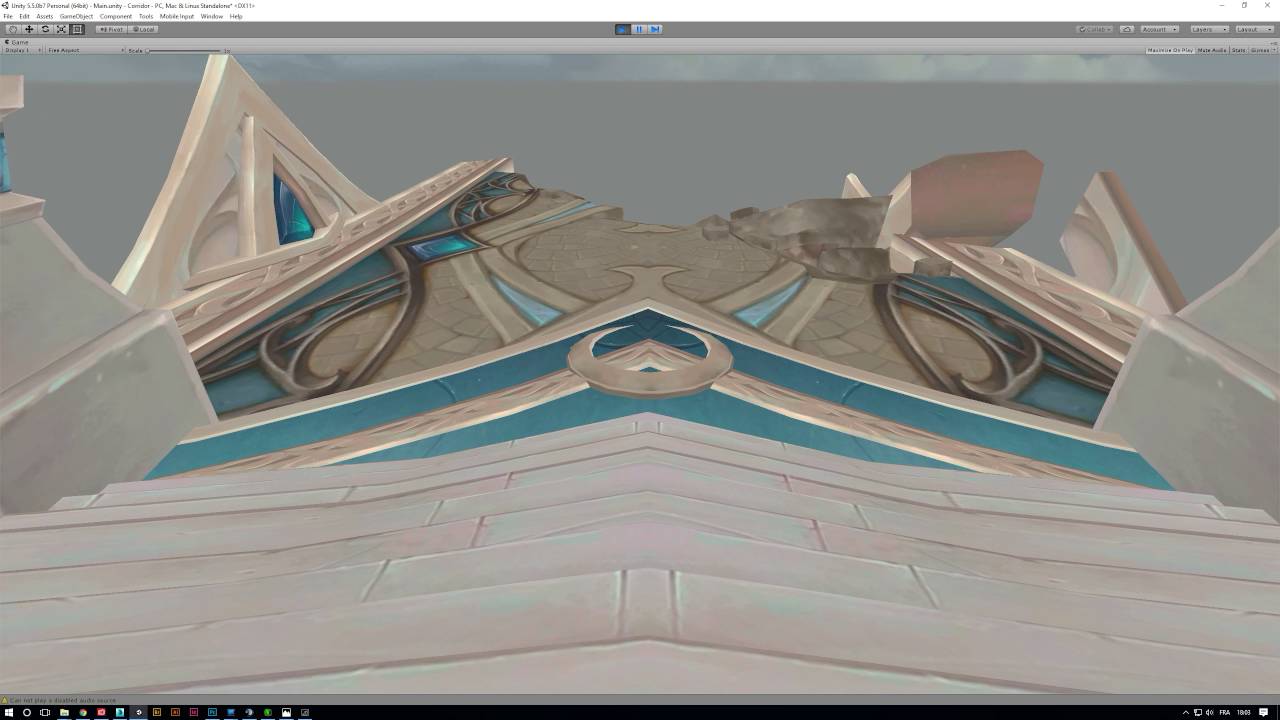Toggle Local/Global handle rotation
The width and height of the screenshot is (1280, 720).
pyautogui.click(x=143, y=29)
